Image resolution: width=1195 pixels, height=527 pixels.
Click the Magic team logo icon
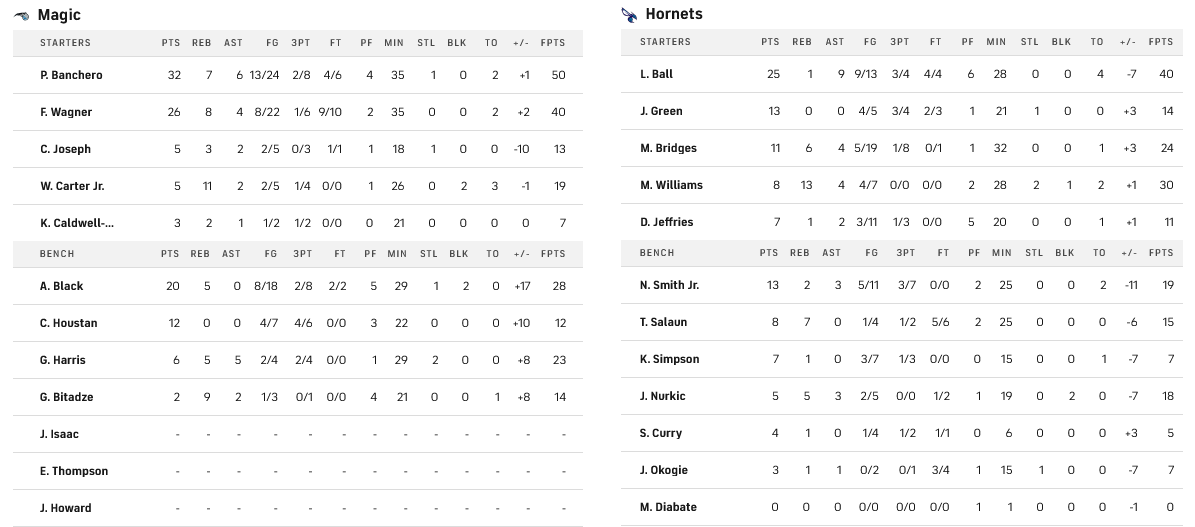(x=21, y=15)
